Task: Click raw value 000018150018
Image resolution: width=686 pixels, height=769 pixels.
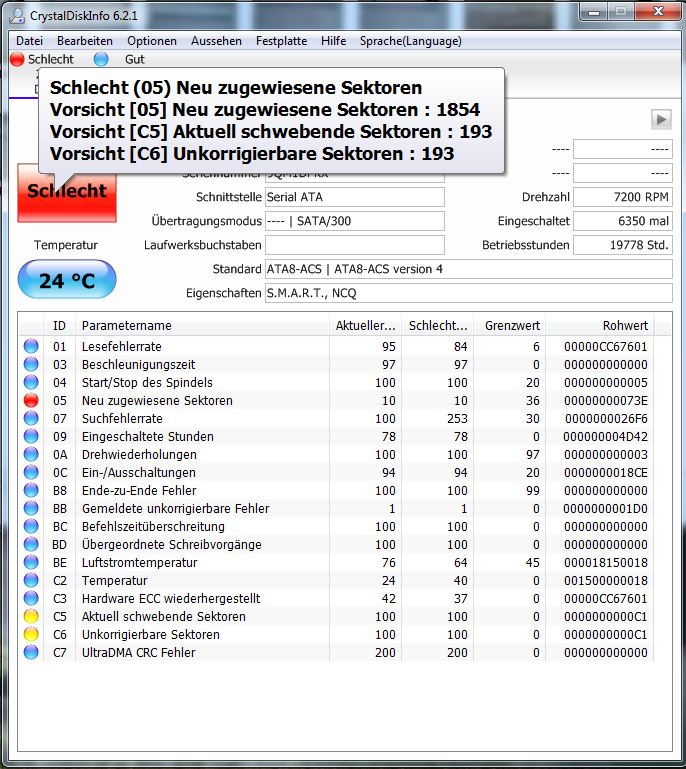Action: [x=606, y=563]
